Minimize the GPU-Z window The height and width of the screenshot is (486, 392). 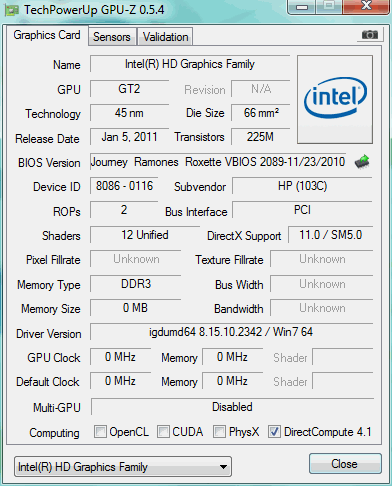[x=302, y=7]
